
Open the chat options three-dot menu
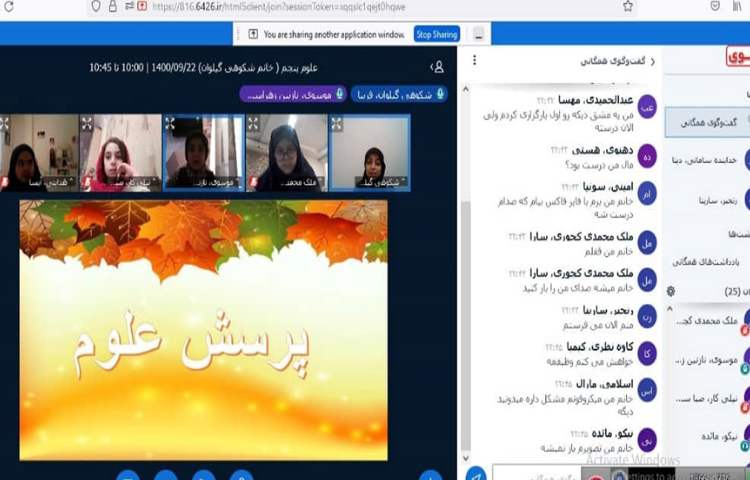click(474, 60)
